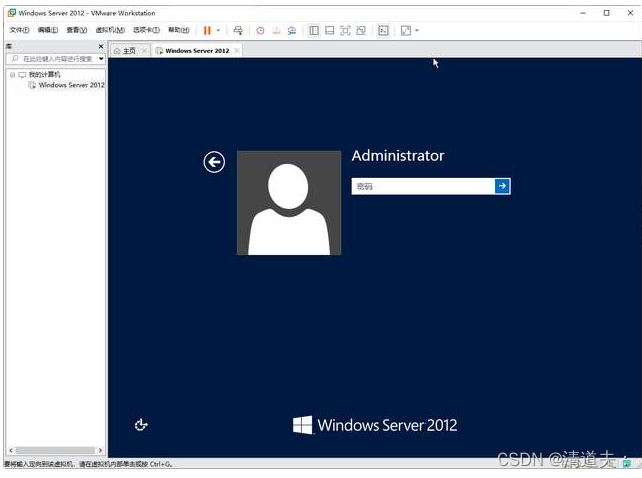Click the library horizontal scrollbar thumb
This screenshot has height=478, width=642.
tap(55, 450)
